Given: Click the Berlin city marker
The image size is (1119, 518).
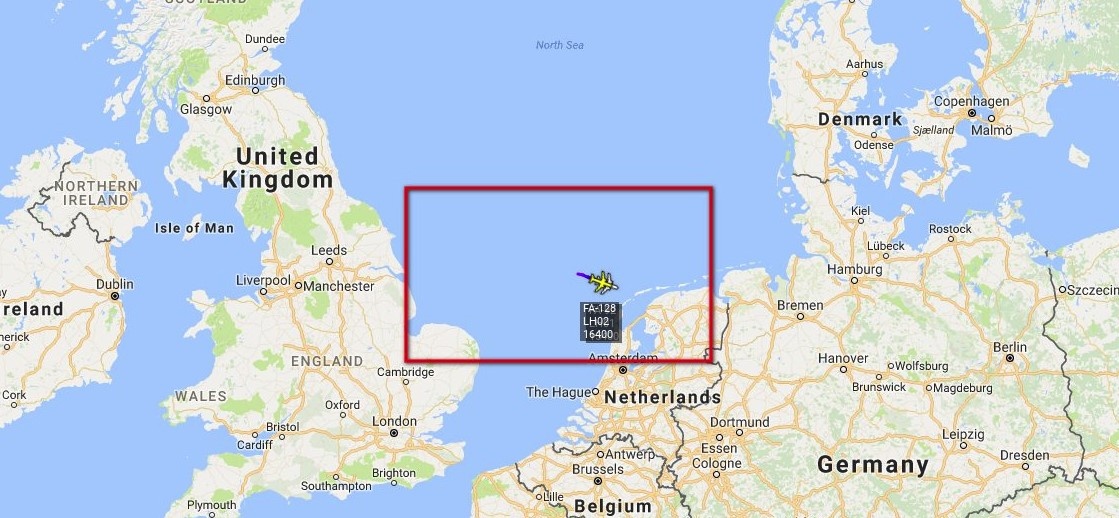Looking at the screenshot, I should (x=1010, y=358).
